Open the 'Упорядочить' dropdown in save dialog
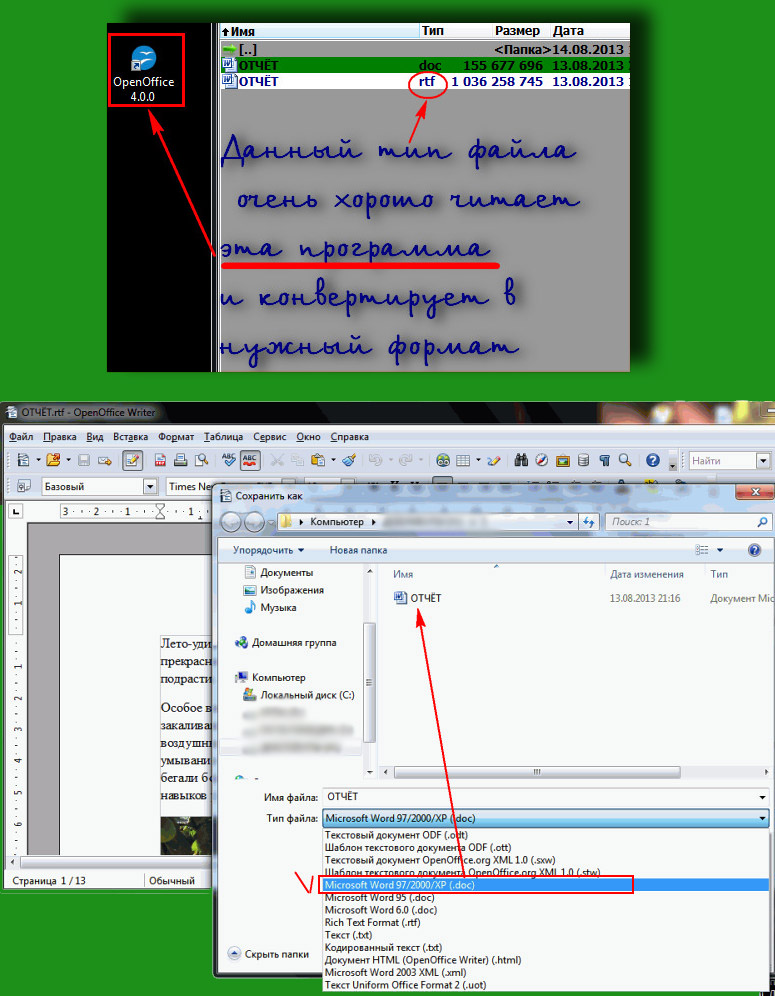This screenshot has width=775, height=996. click(269, 549)
